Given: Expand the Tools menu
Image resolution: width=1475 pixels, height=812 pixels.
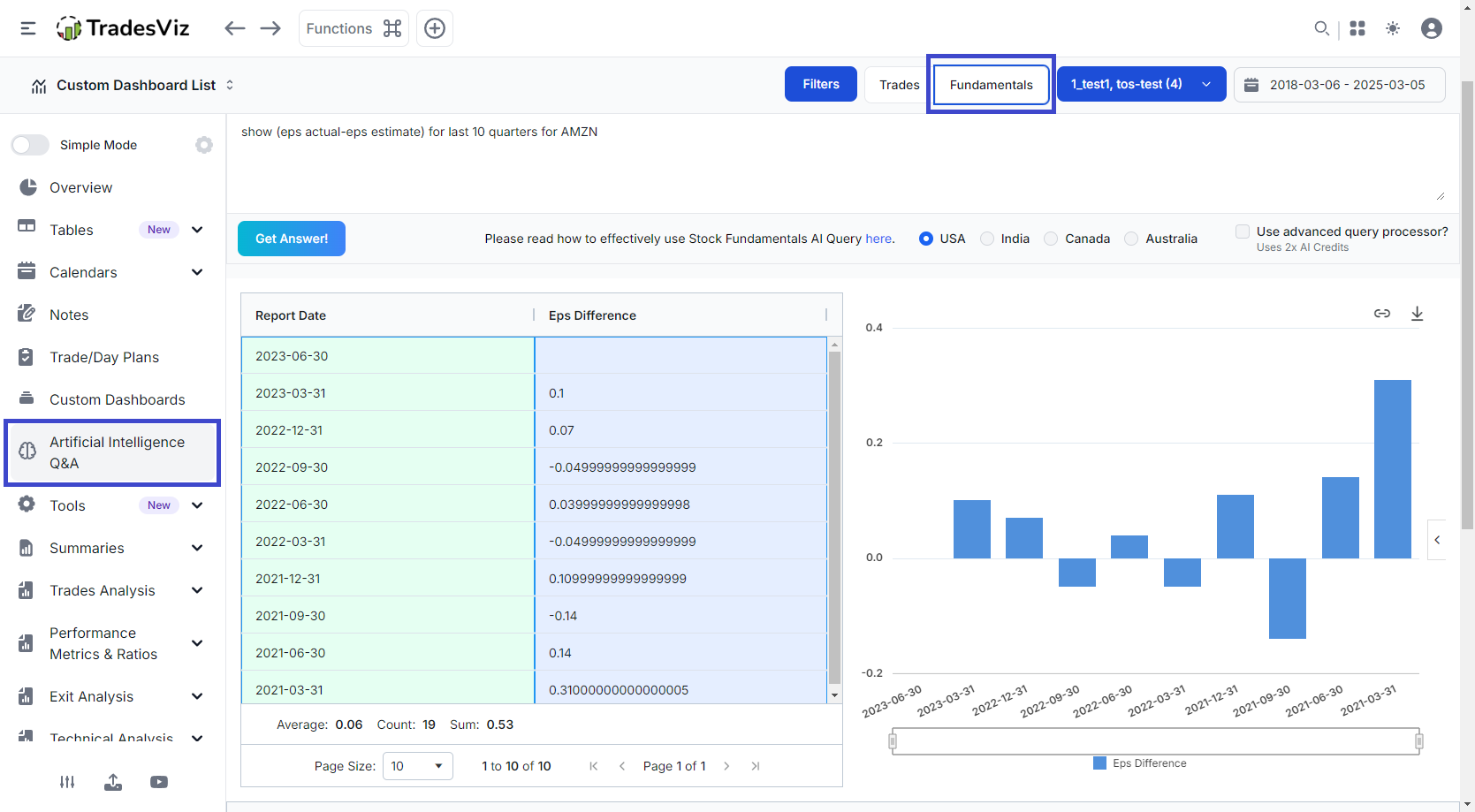Looking at the screenshot, I should tap(197, 505).
